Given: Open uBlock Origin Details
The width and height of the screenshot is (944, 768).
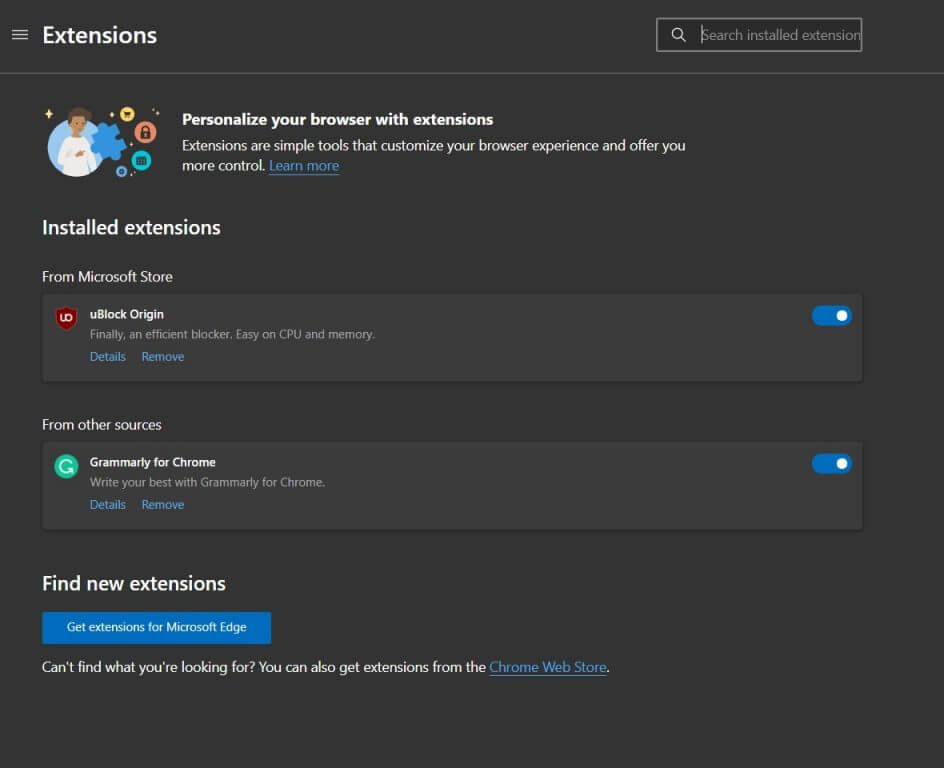Looking at the screenshot, I should [x=108, y=356].
